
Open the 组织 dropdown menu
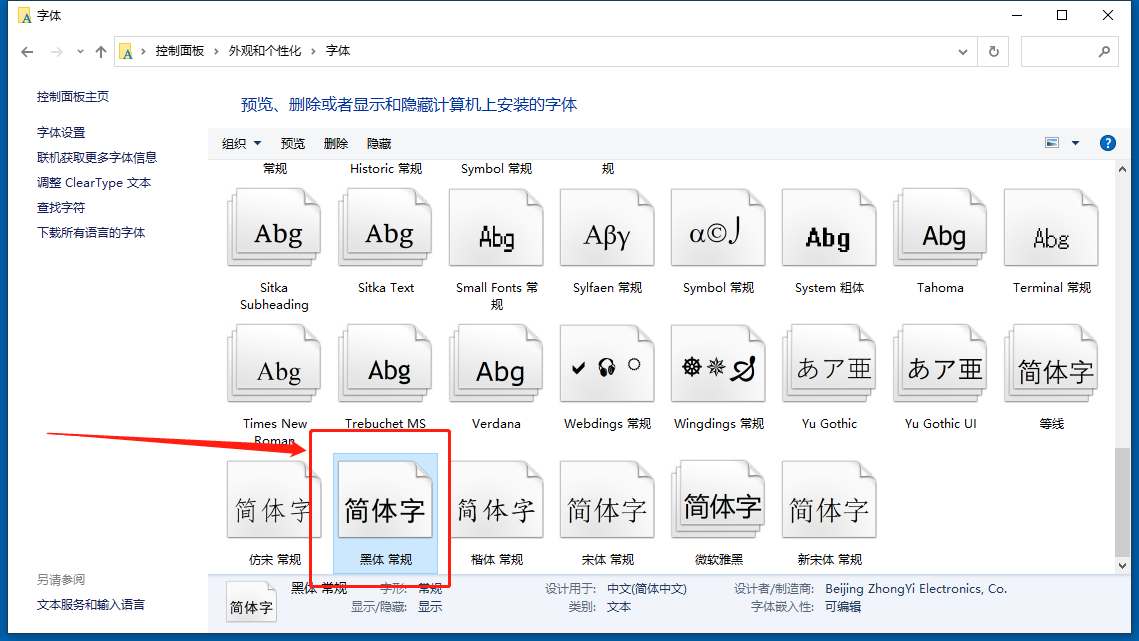pyautogui.click(x=240, y=143)
